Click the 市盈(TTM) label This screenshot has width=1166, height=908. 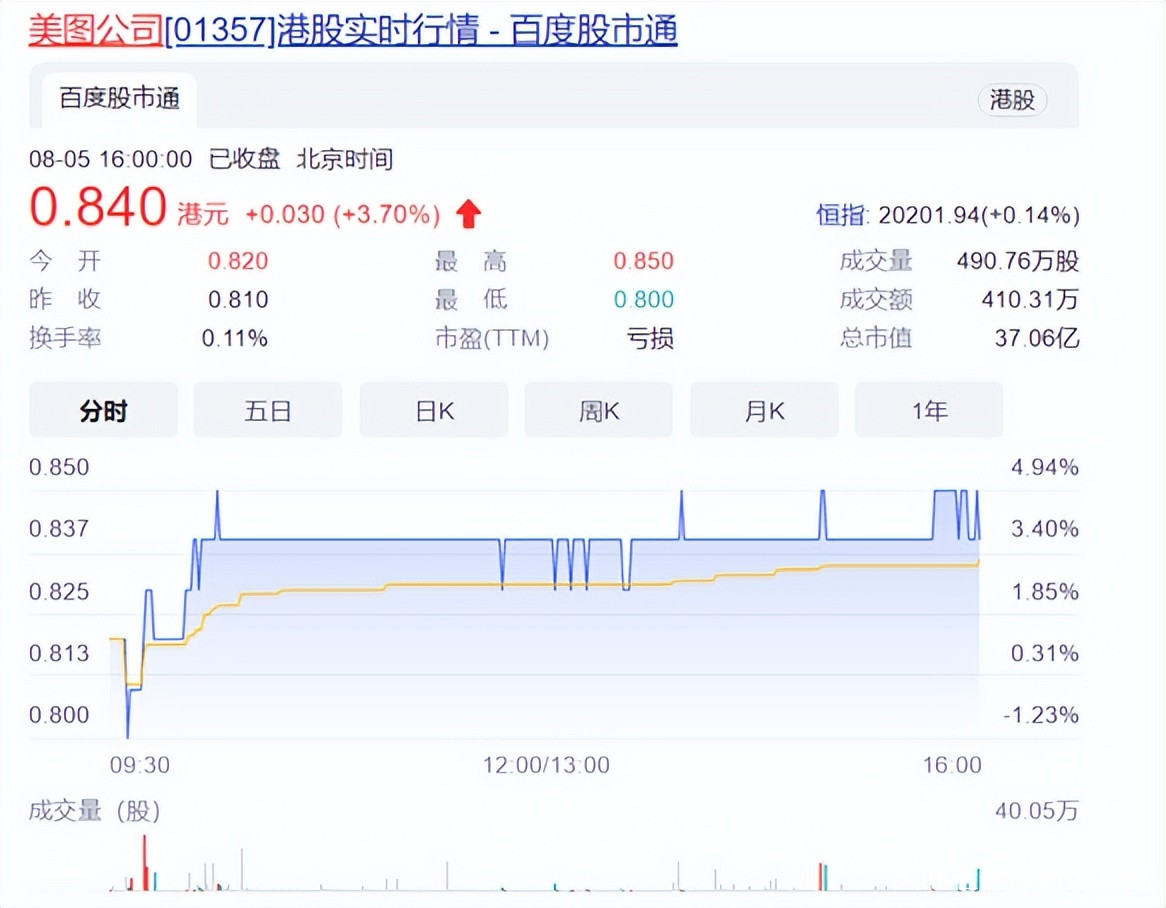coord(492,338)
